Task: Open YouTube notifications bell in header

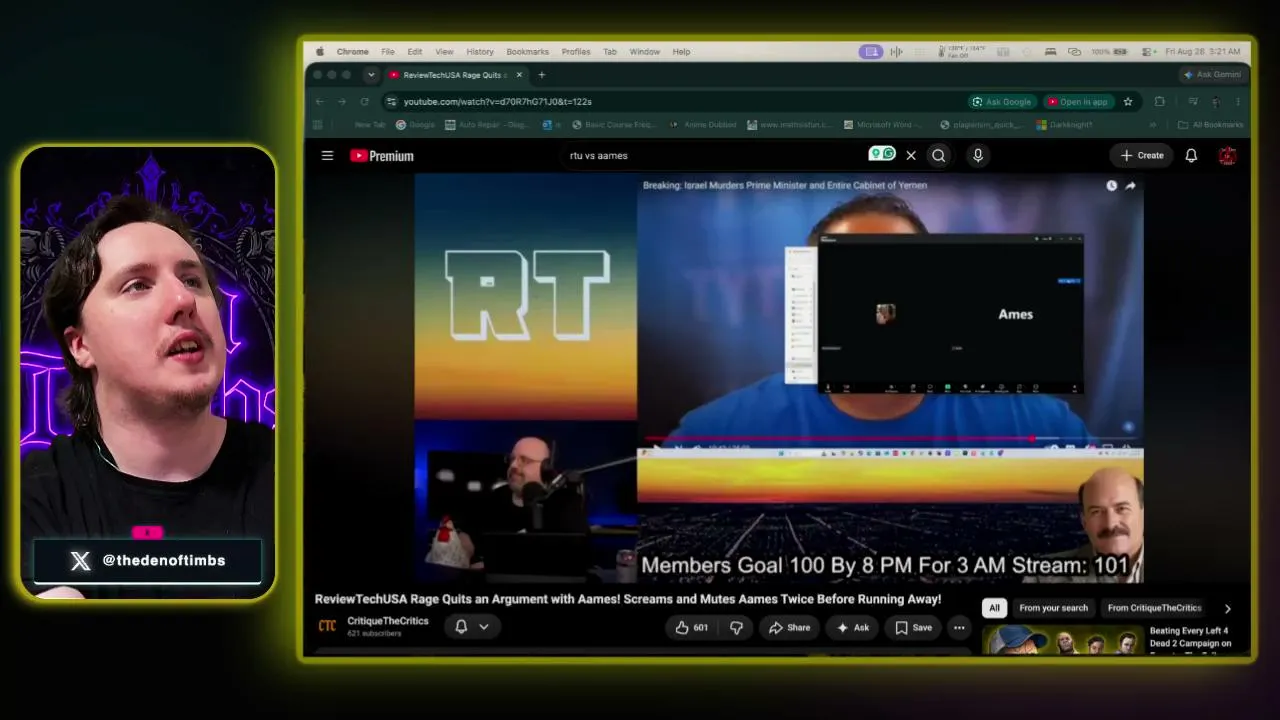Action: pos(1191,156)
